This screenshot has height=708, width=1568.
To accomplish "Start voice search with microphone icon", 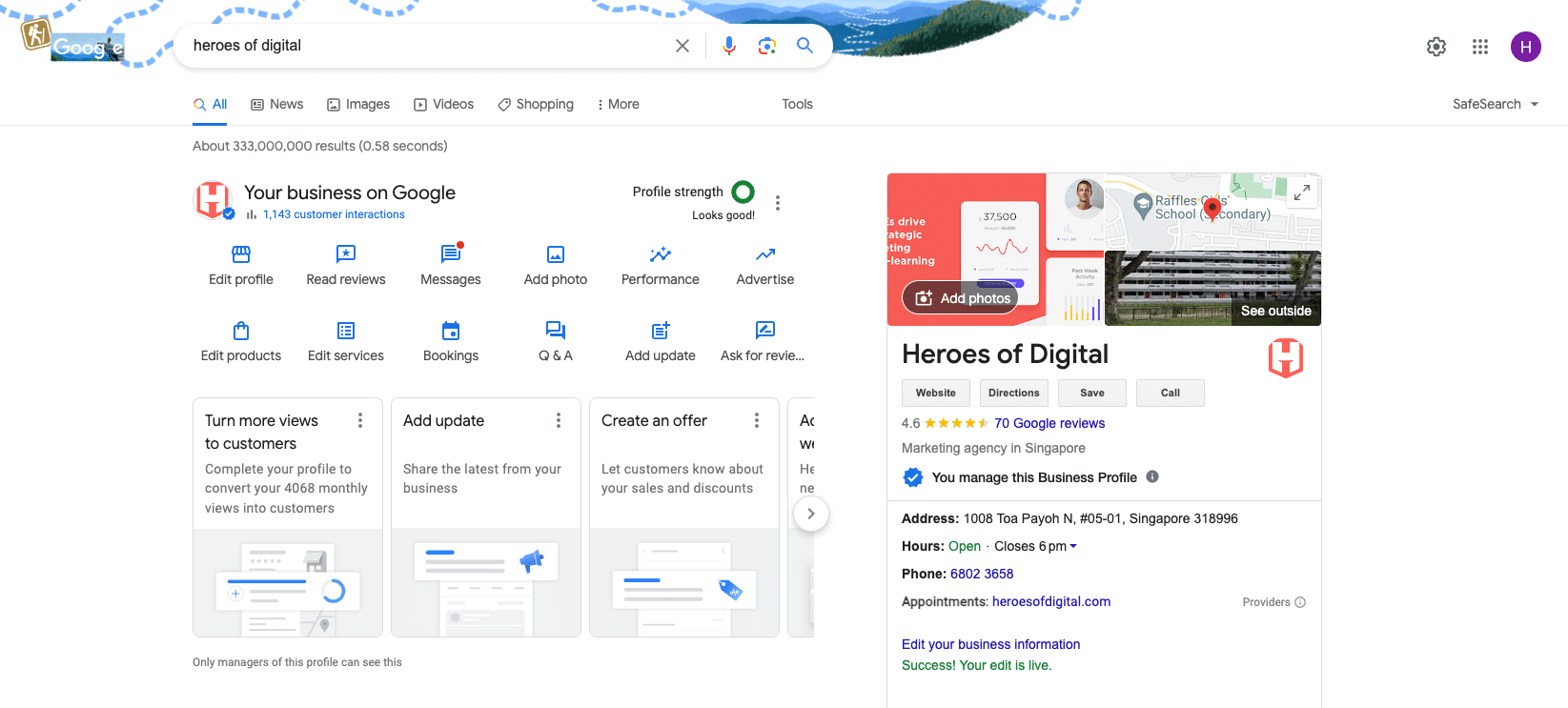I will point(729,46).
